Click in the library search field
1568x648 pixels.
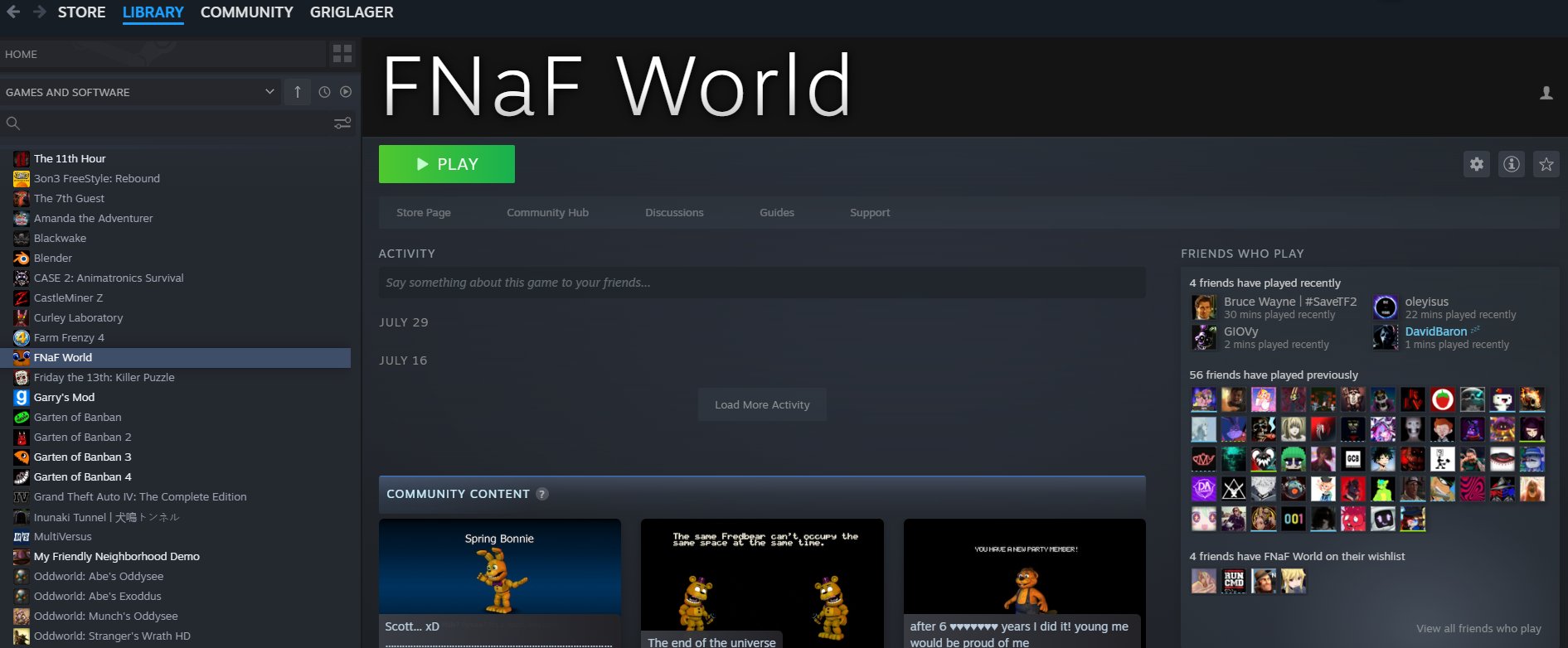pos(177,123)
